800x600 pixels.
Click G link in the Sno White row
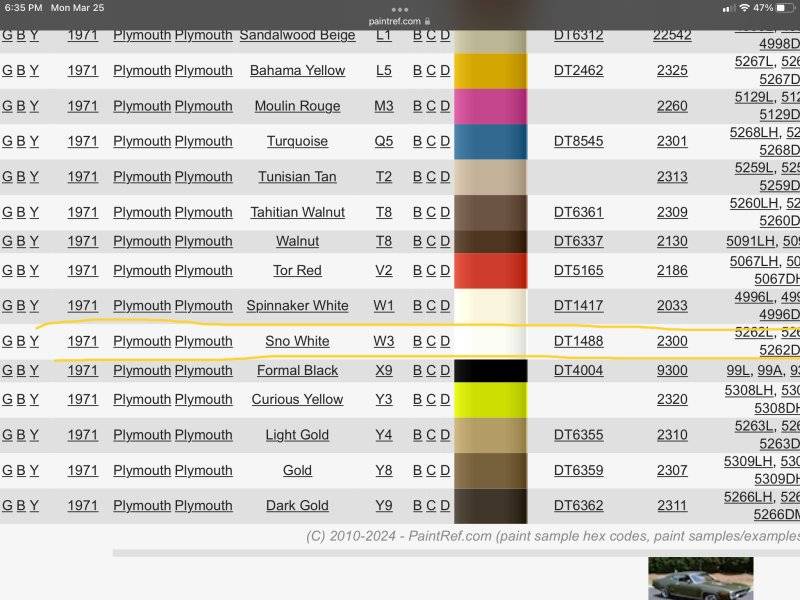(x=7, y=341)
